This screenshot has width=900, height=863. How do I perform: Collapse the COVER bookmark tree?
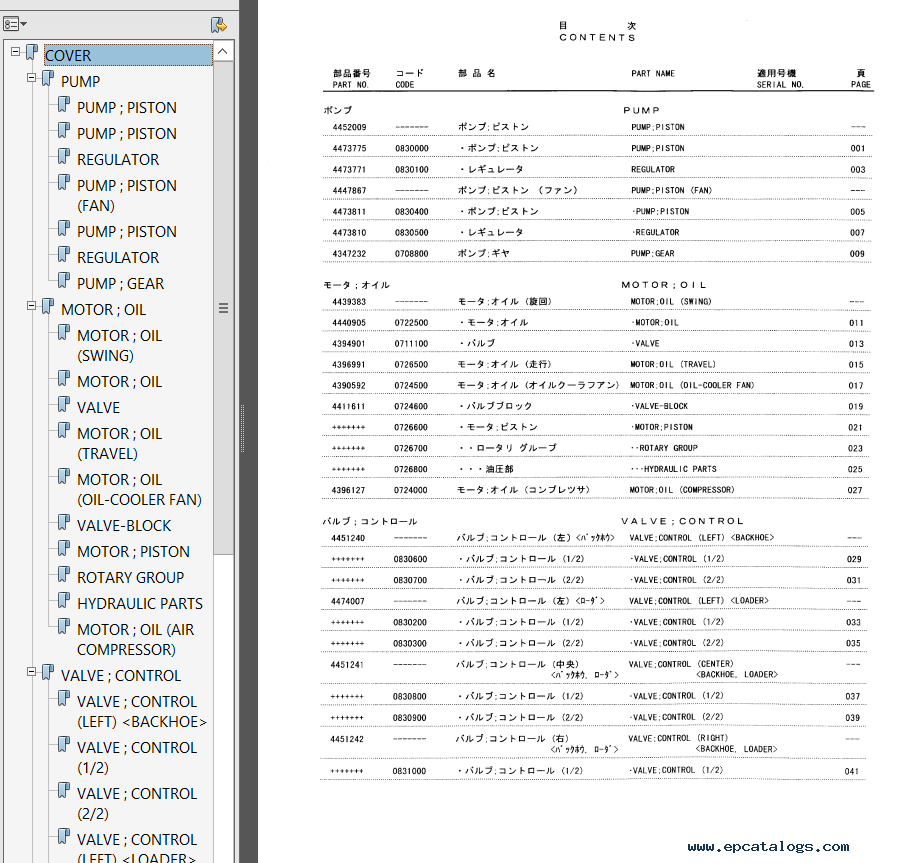pos(15,52)
